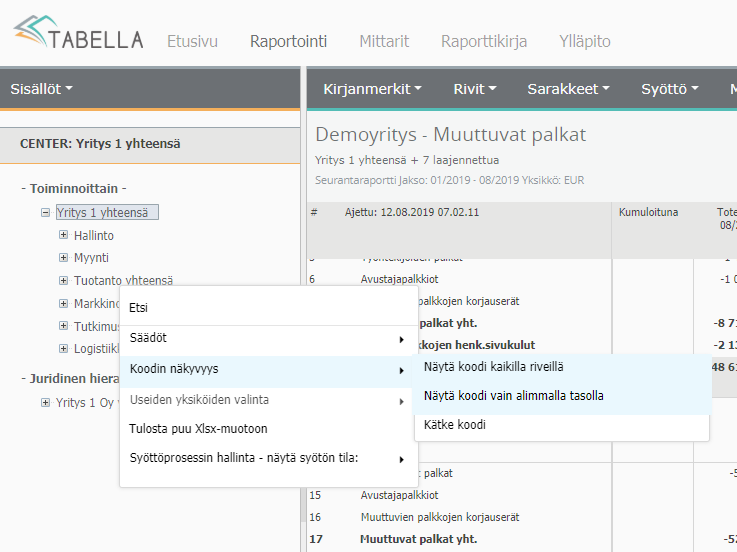
Task: Open the Kirjanmerkit dropdown menu
Action: click(372, 89)
